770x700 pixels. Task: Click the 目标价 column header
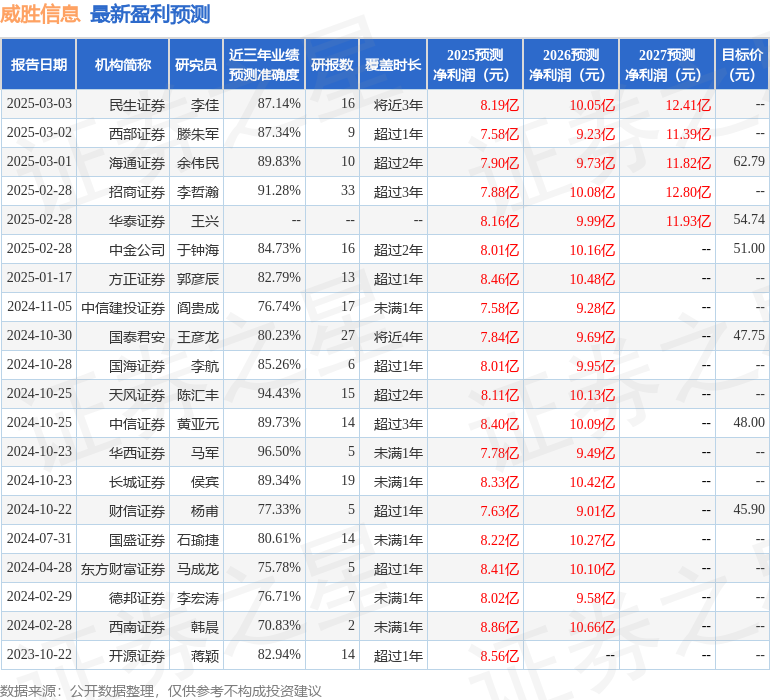click(x=742, y=65)
